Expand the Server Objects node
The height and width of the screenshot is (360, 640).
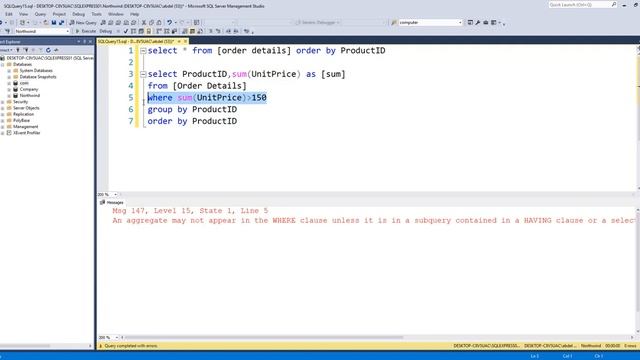pos(3,108)
